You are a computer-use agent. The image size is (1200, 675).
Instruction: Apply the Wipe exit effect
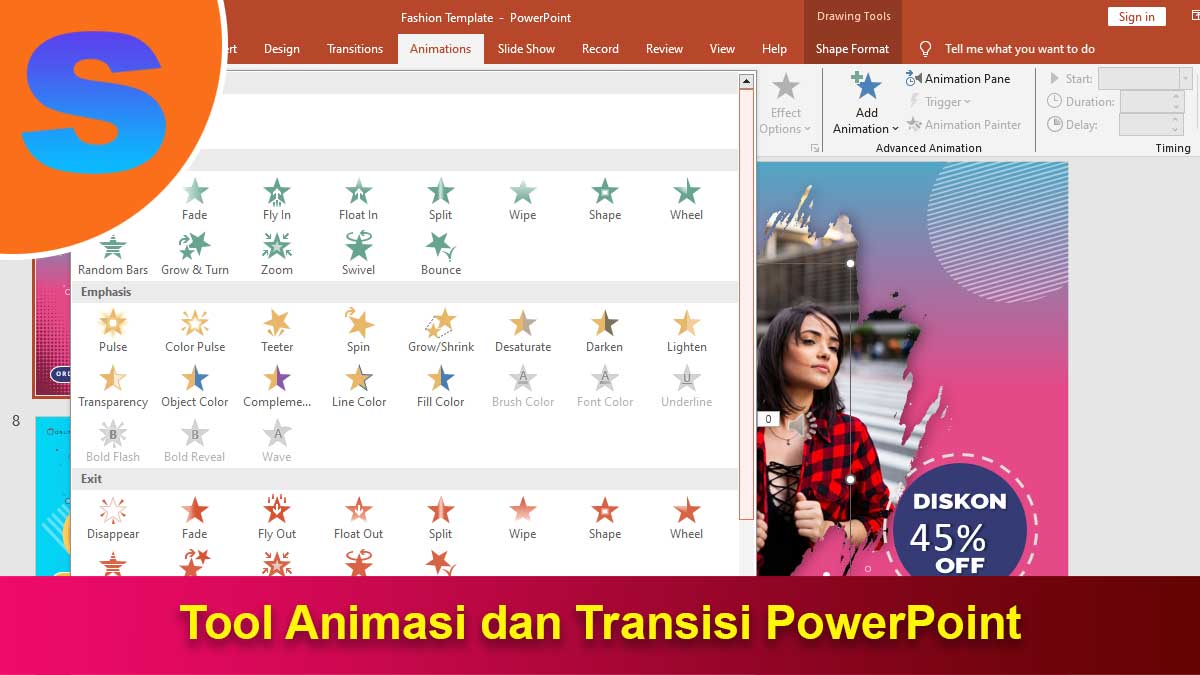click(523, 518)
